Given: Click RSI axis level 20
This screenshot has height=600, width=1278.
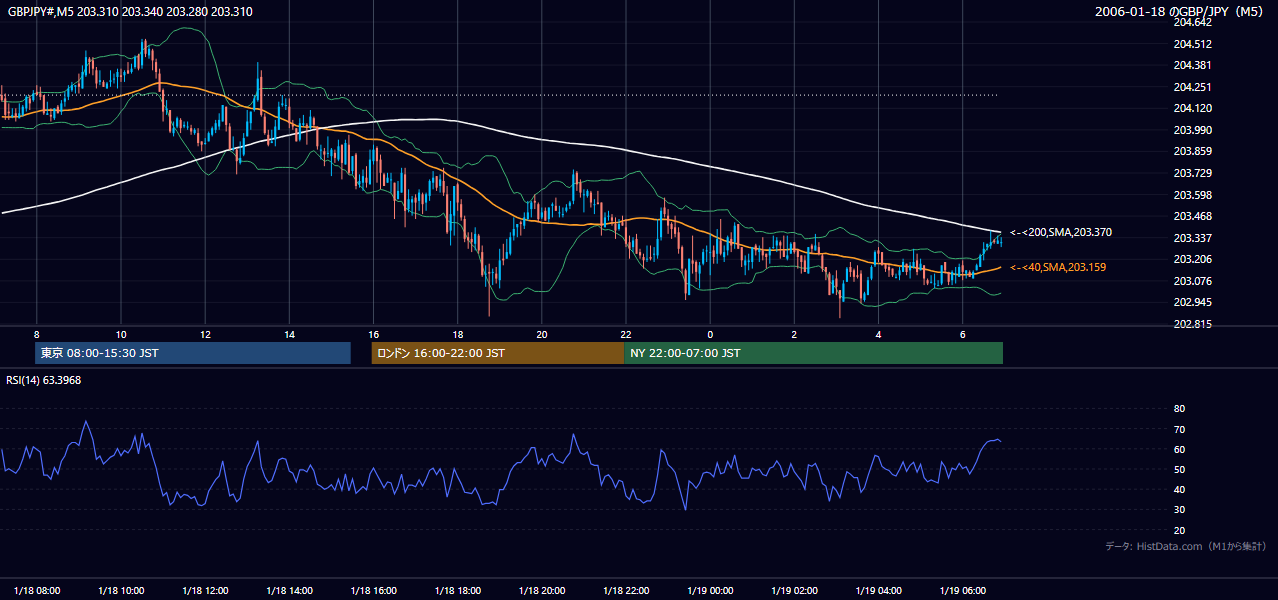Looking at the screenshot, I should pos(1179,531).
